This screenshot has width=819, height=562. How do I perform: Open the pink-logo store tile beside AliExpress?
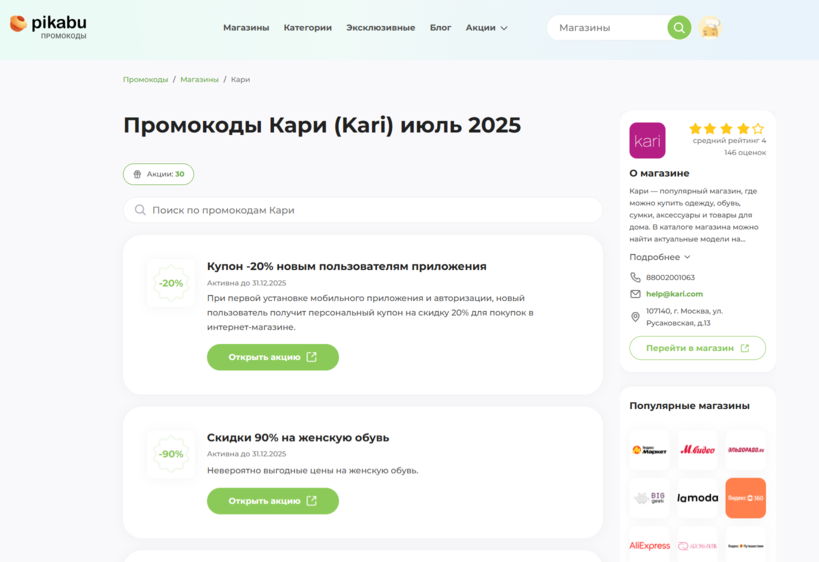(697, 545)
